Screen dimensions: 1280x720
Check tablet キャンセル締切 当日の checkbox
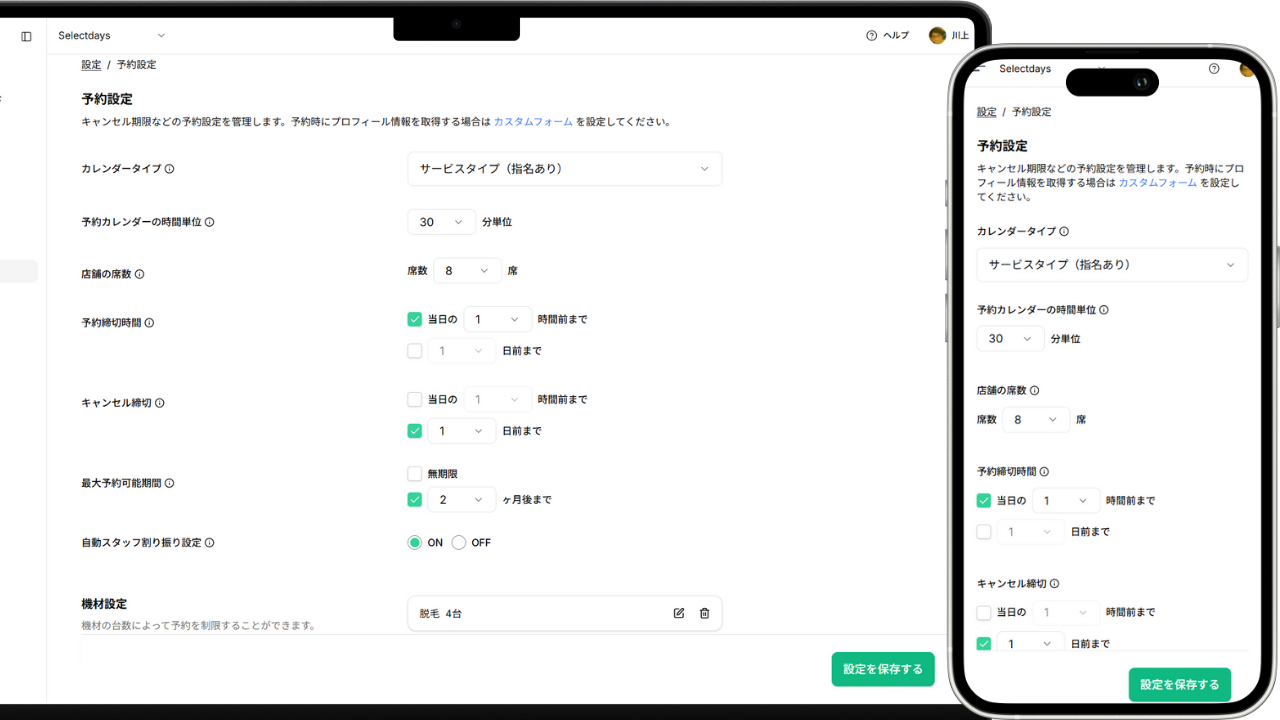pos(415,399)
